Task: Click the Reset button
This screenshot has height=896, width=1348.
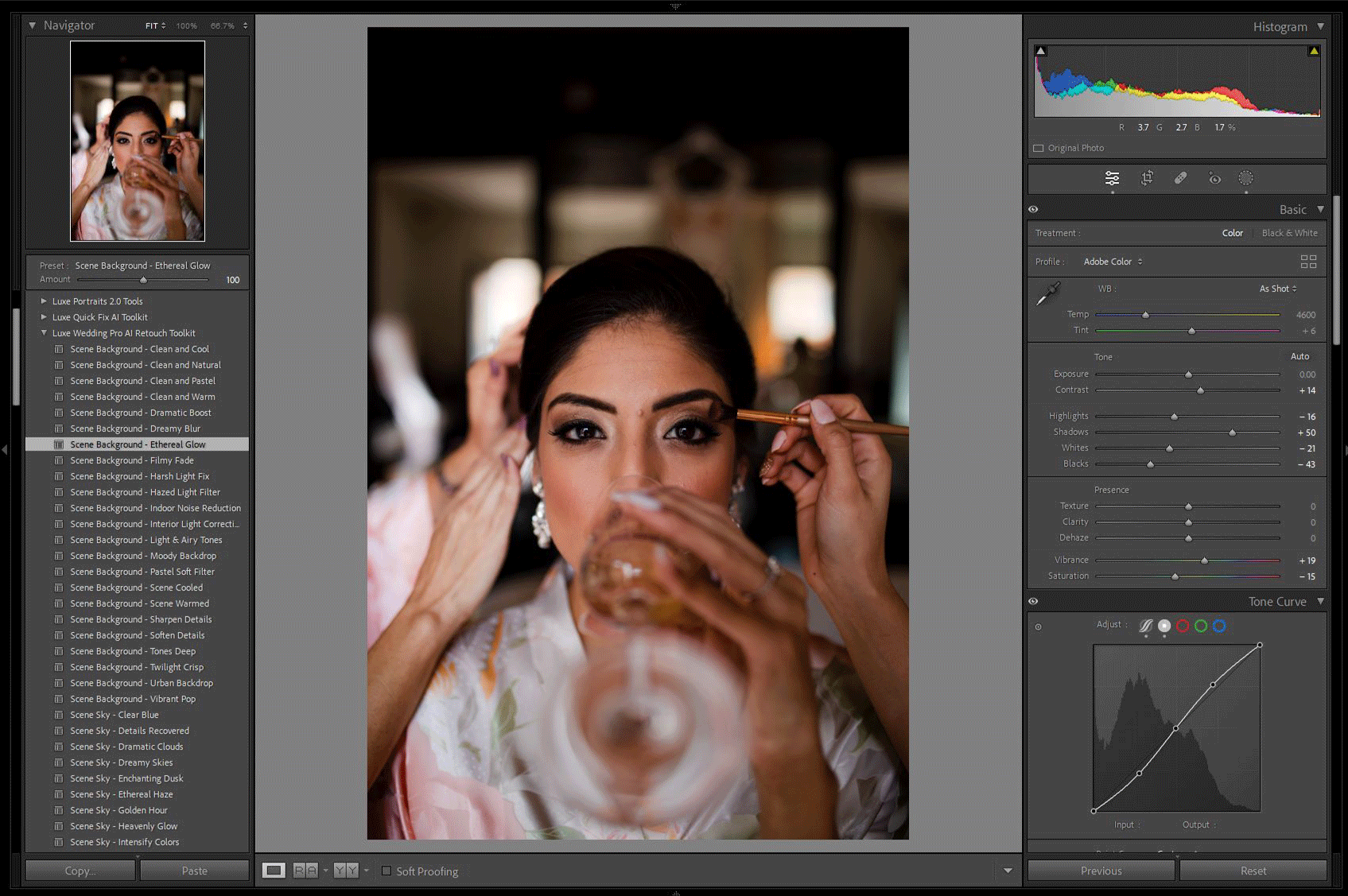Action: 1253,871
